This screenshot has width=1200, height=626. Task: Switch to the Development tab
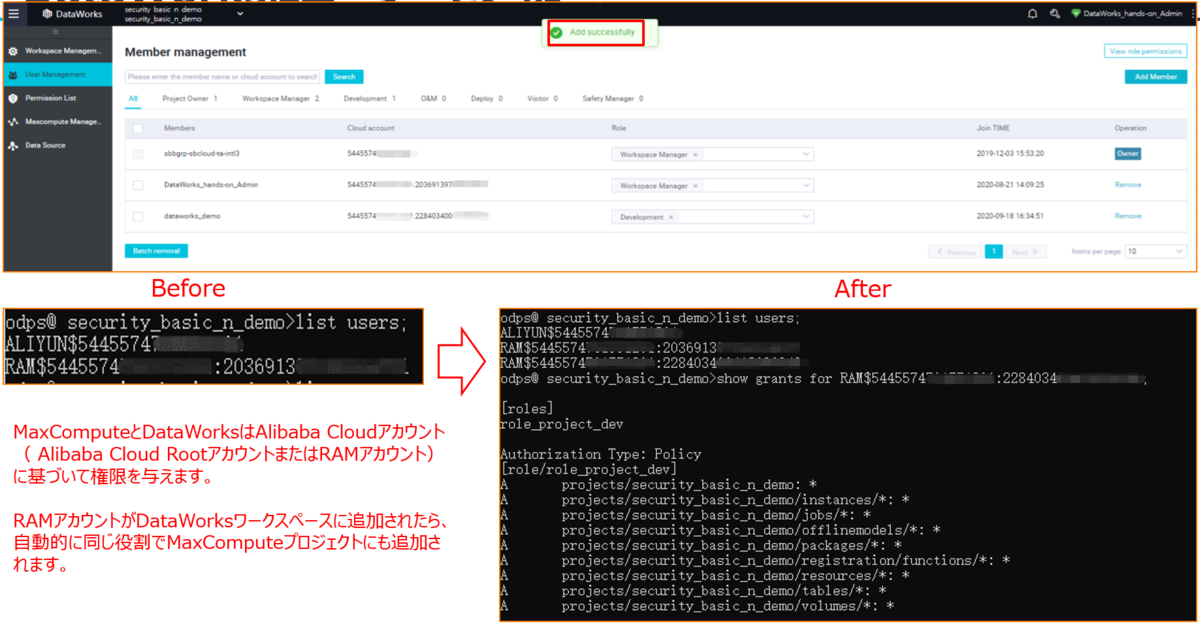[370, 98]
